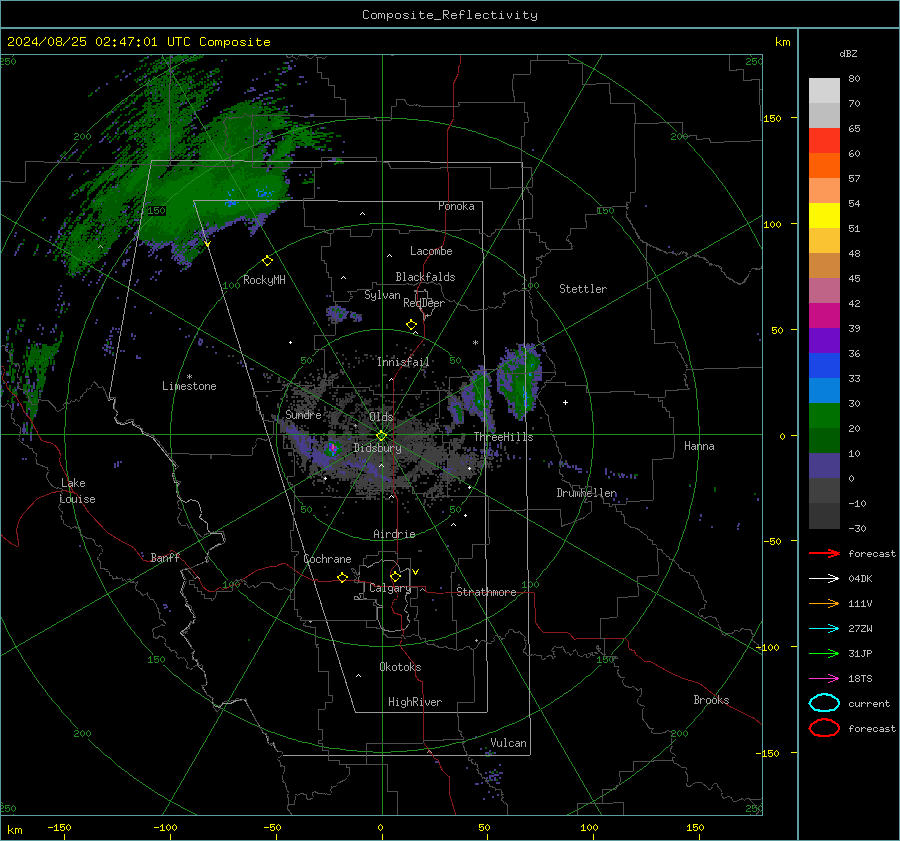Click the Strathmore label

point(486,592)
